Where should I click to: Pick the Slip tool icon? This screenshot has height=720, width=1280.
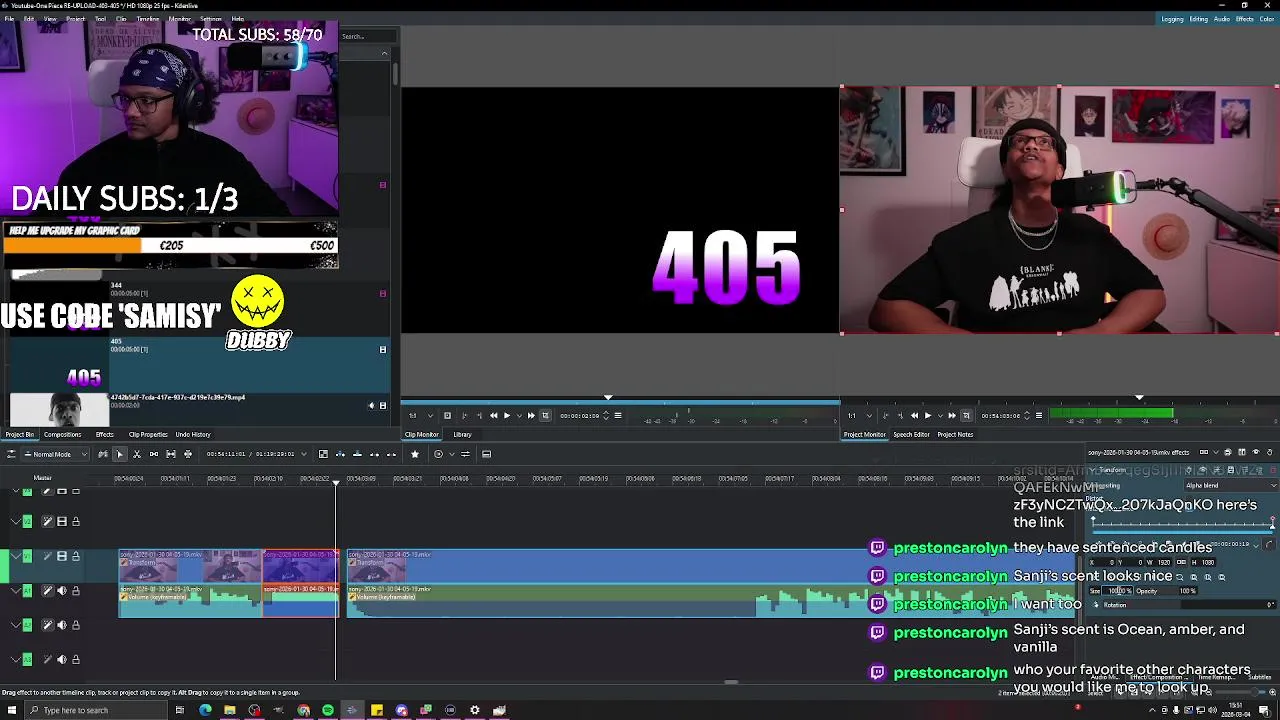[x=171, y=454]
